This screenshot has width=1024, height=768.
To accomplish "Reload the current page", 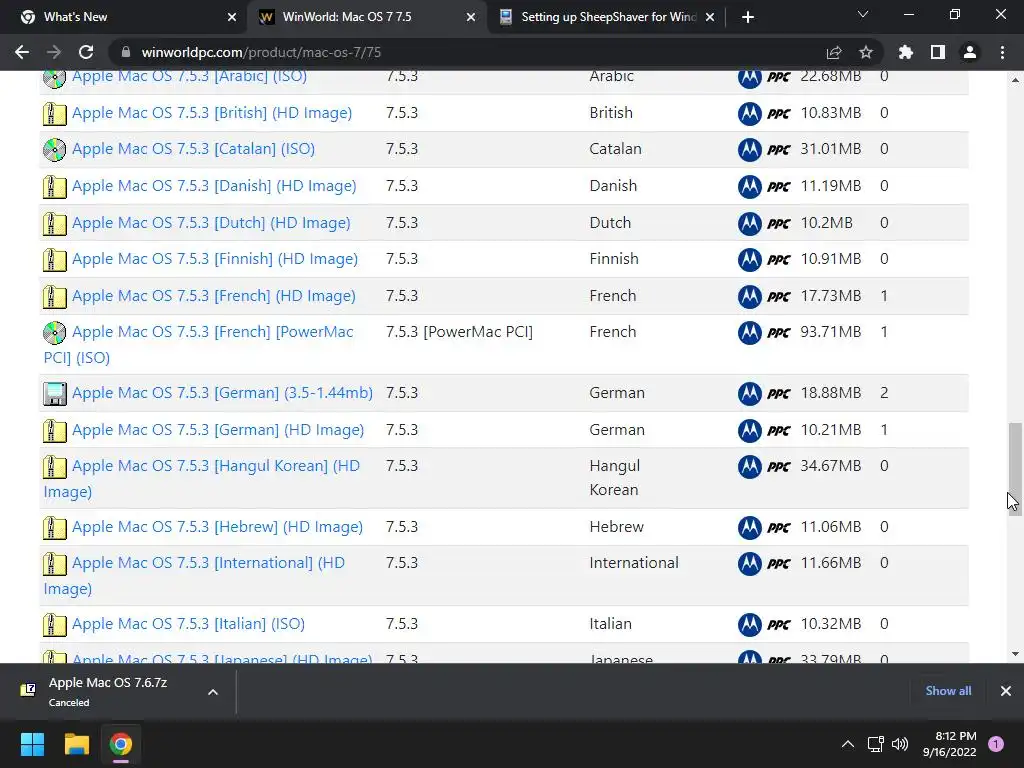I will pyautogui.click(x=86, y=52).
